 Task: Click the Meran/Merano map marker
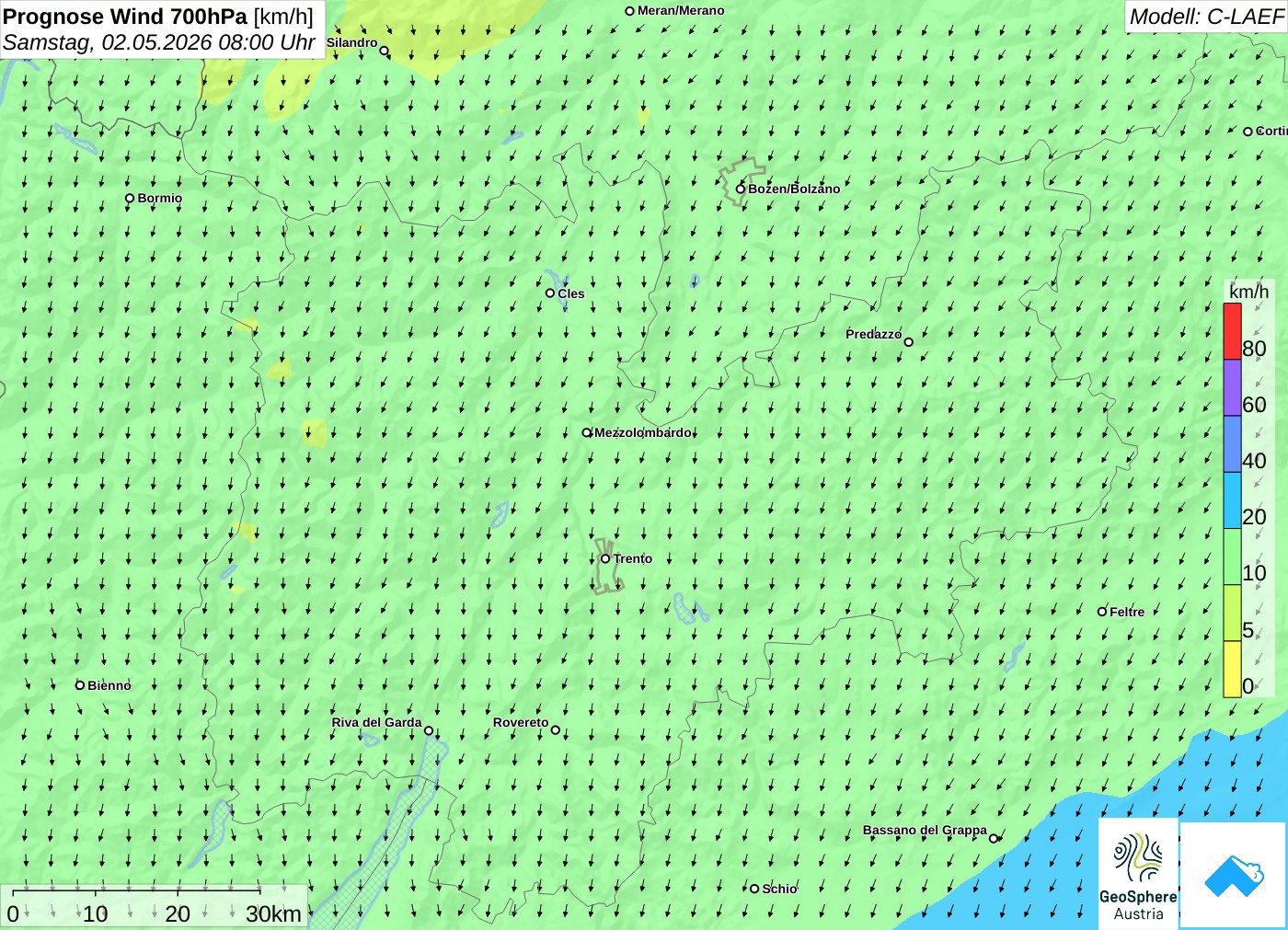[x=630, y=11]
